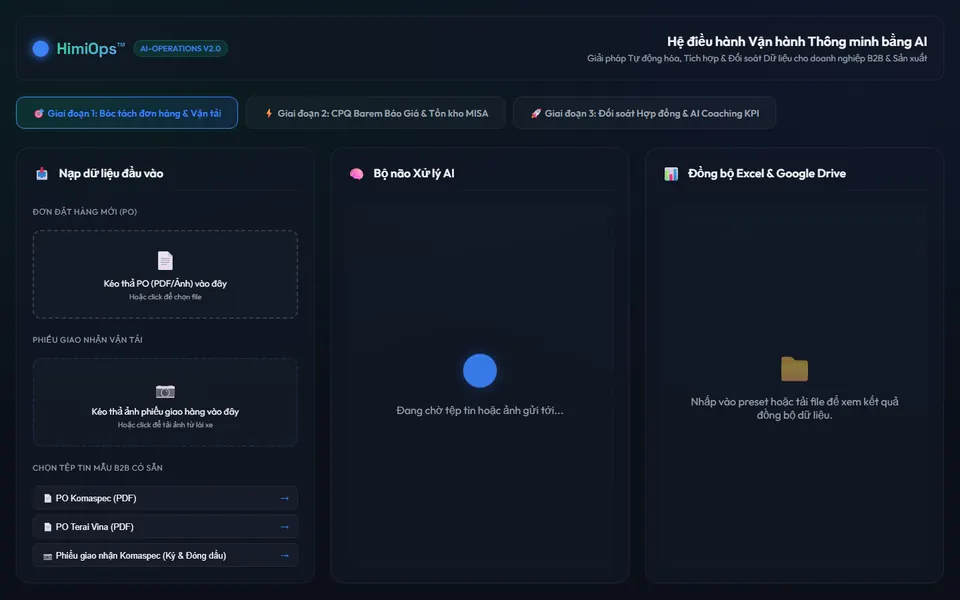Image resolution: width=960 pixels, height=600 pixels.
Task: Click the AI-OPERATIONS V2.0 badge
Action: click(x=181, y=48)
